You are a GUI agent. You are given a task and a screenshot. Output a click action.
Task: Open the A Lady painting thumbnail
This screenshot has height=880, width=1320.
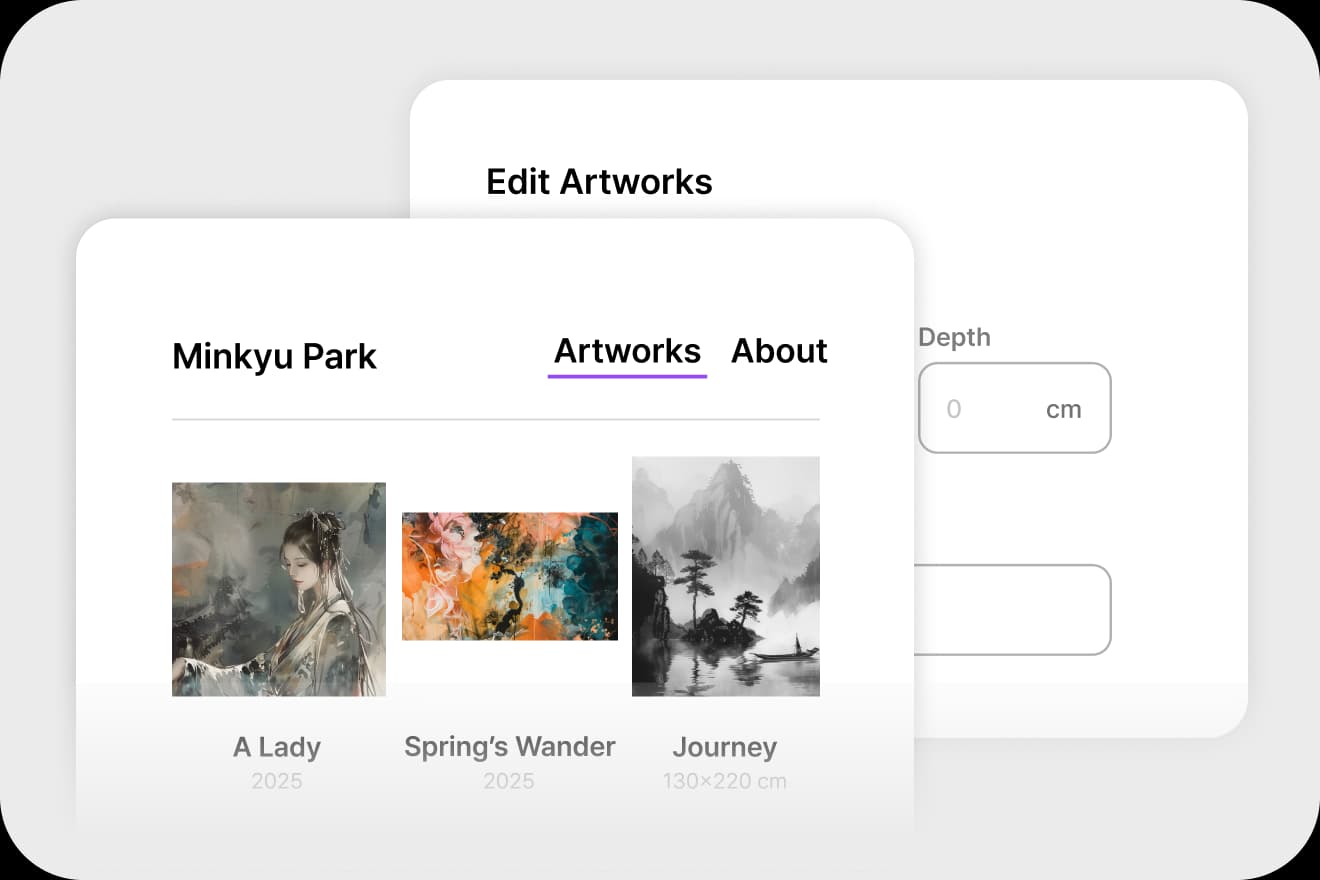(279, 589)
